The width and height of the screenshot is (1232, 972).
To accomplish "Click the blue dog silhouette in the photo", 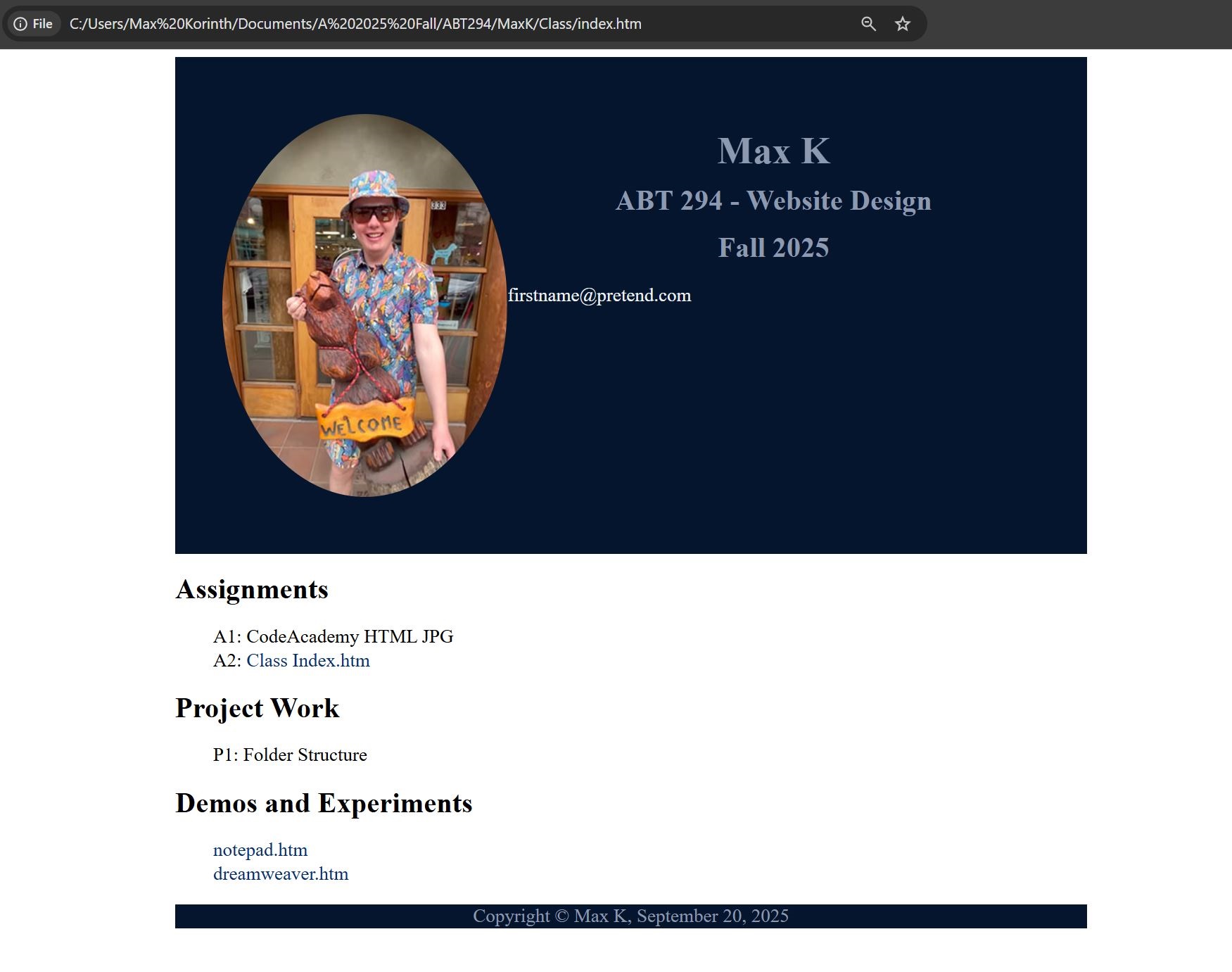I will 444,253.
